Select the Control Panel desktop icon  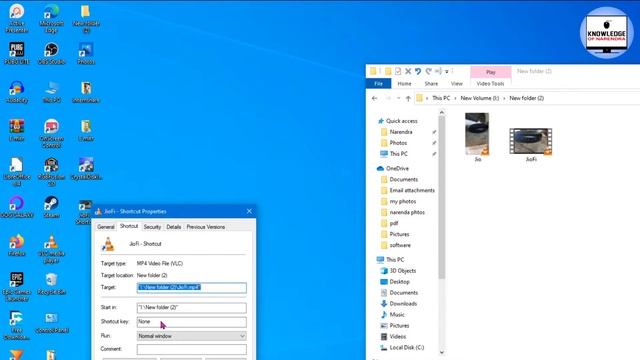point(51,322)
